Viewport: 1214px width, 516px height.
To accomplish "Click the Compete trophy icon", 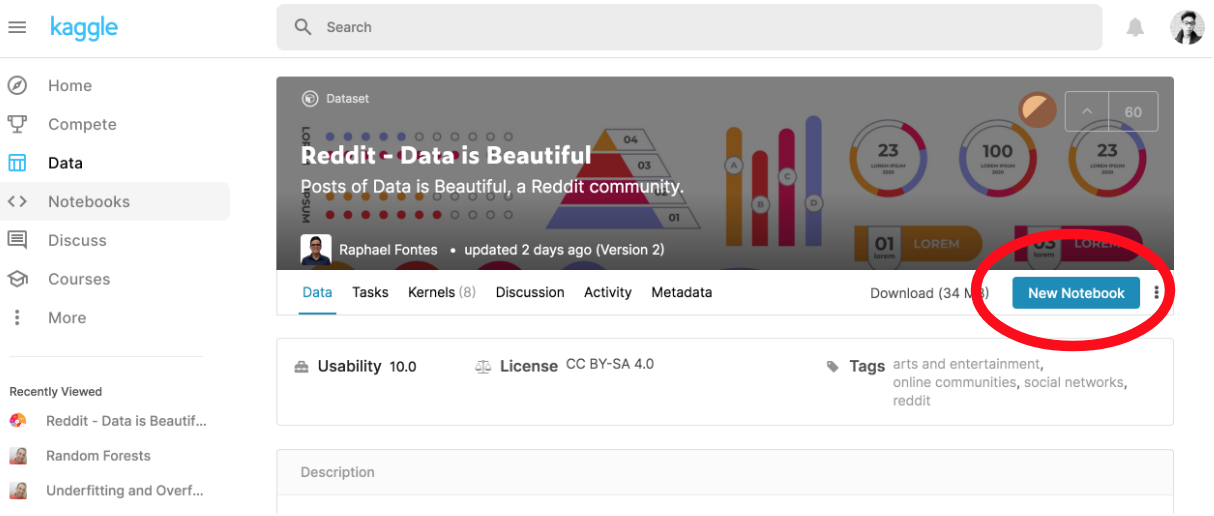I will [17, 124].
